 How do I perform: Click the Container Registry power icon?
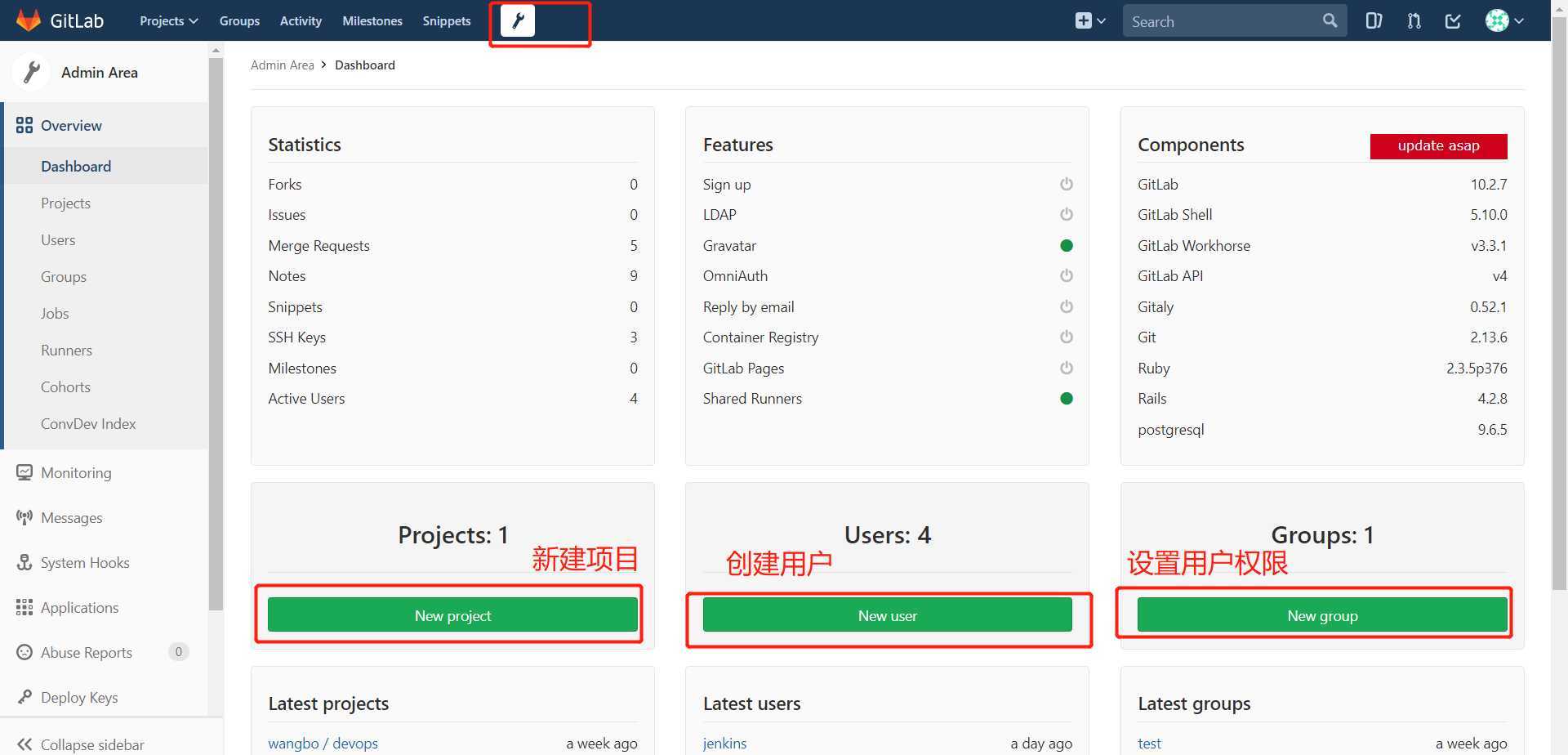1066,337
